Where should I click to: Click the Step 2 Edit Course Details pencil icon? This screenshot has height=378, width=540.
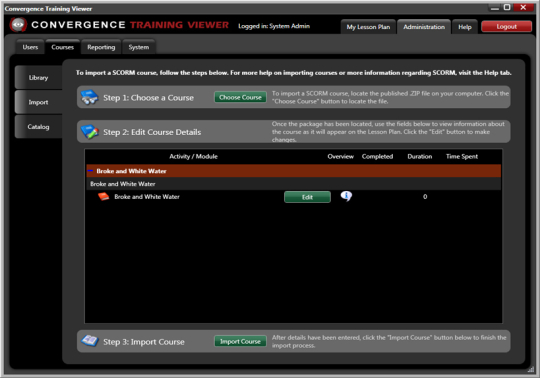(89, 132)
